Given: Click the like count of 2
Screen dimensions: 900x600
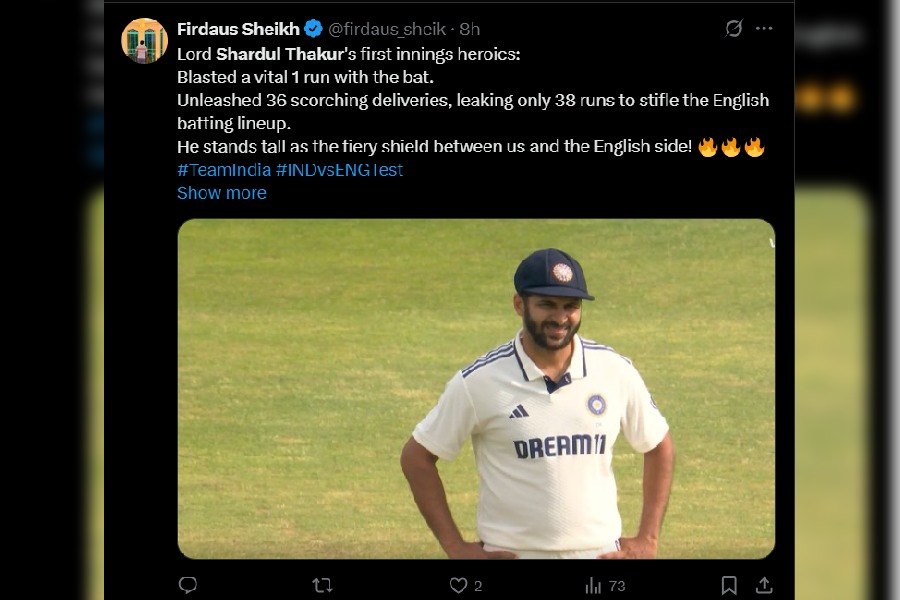Looking at the screenshot, I should coord(478,586).
